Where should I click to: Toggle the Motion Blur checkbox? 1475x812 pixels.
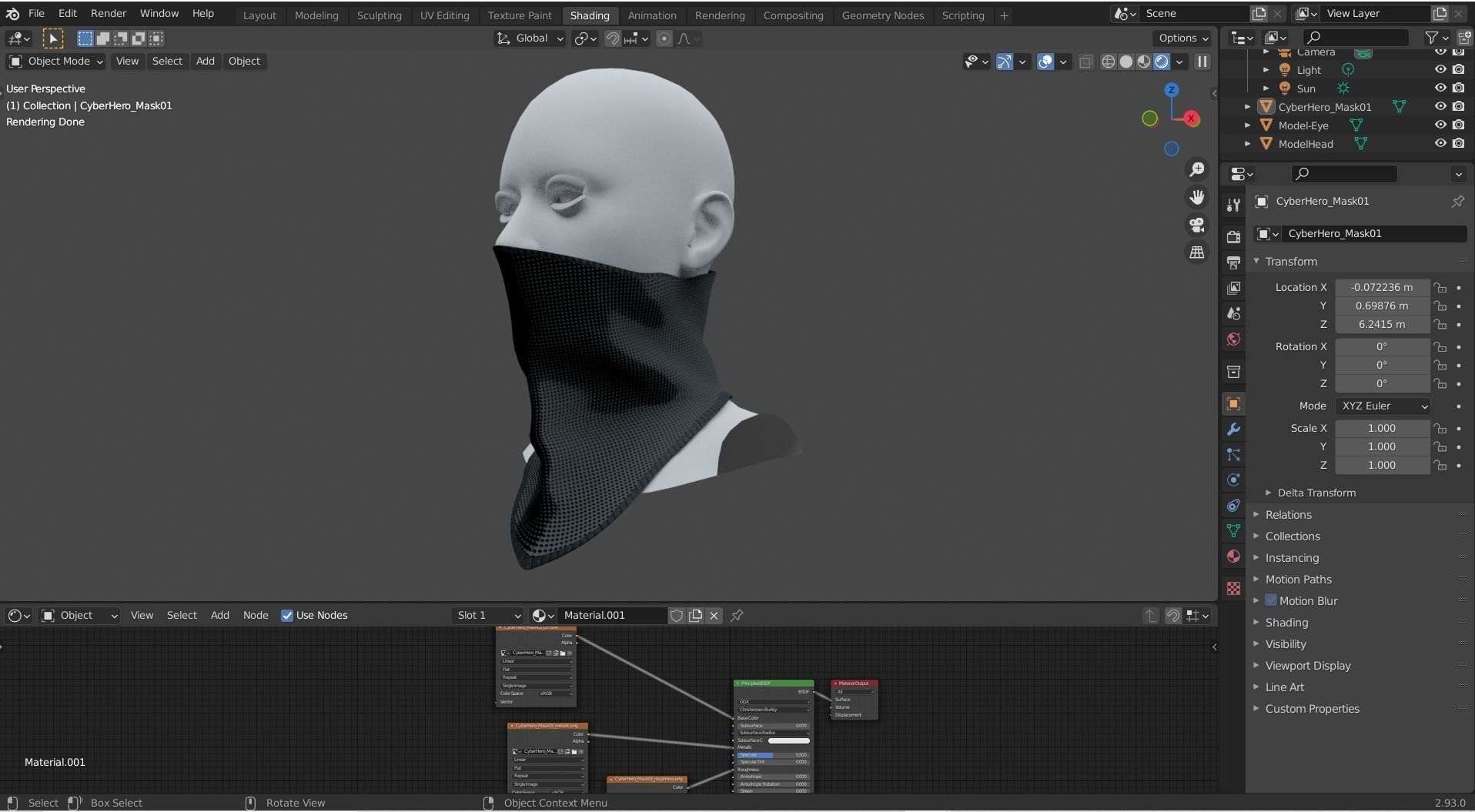1271,600
